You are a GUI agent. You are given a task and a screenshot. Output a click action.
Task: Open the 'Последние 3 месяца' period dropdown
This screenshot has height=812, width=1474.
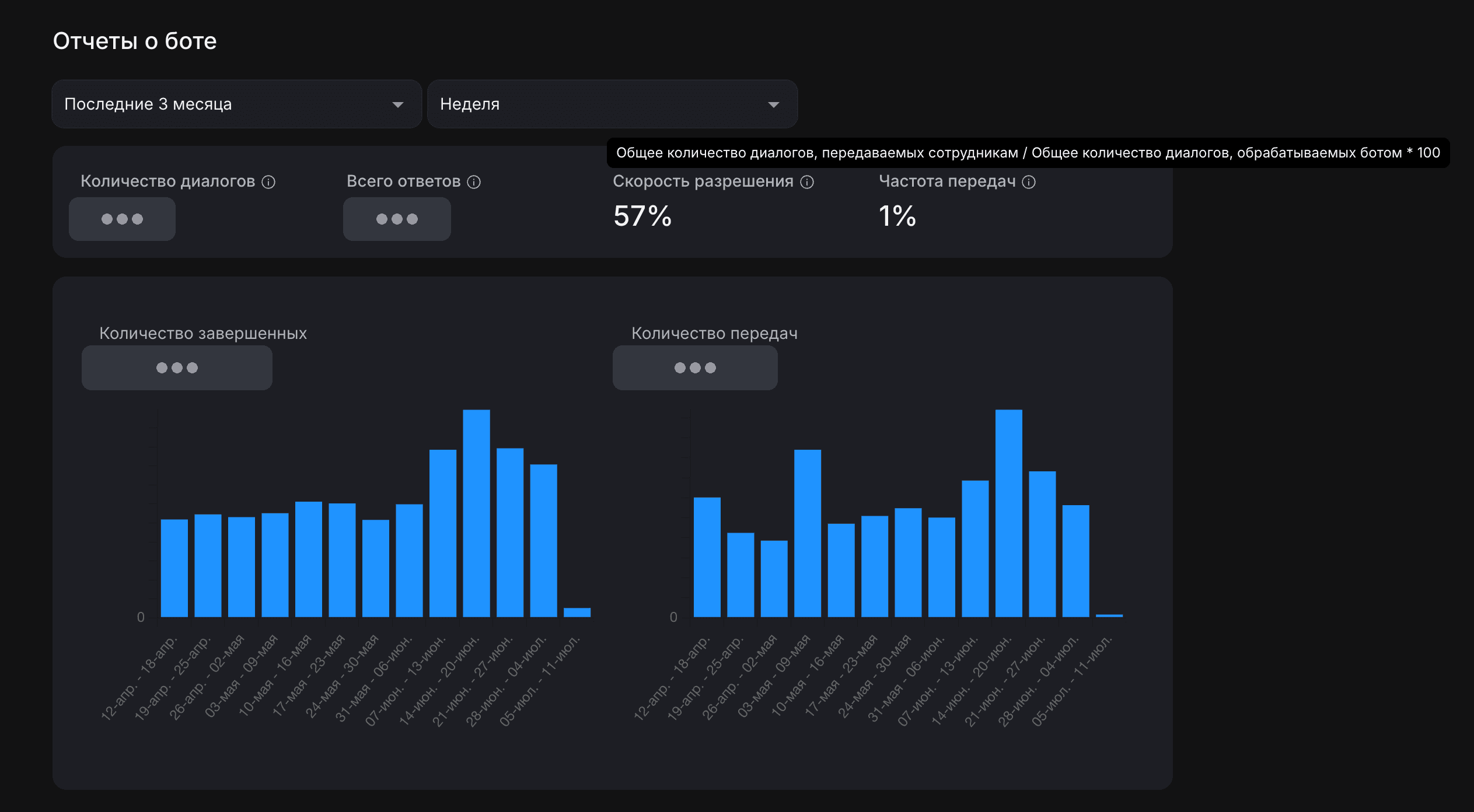[236, 104]
